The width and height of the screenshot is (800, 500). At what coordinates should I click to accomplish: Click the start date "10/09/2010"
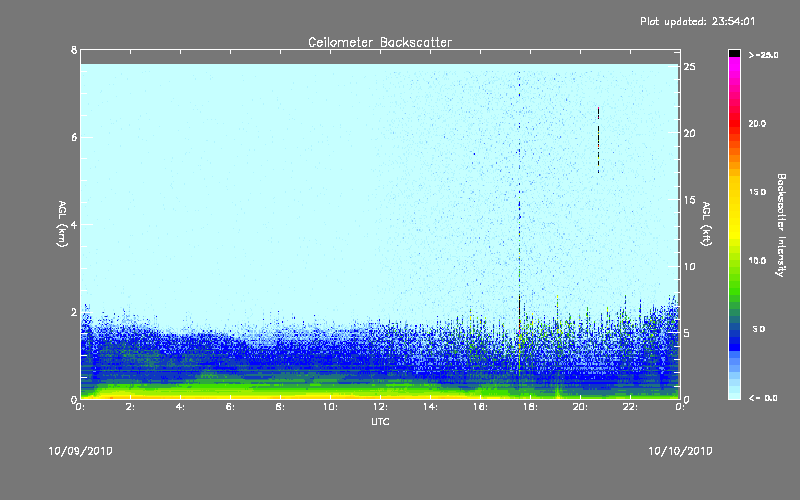click(x=81, y=451)
